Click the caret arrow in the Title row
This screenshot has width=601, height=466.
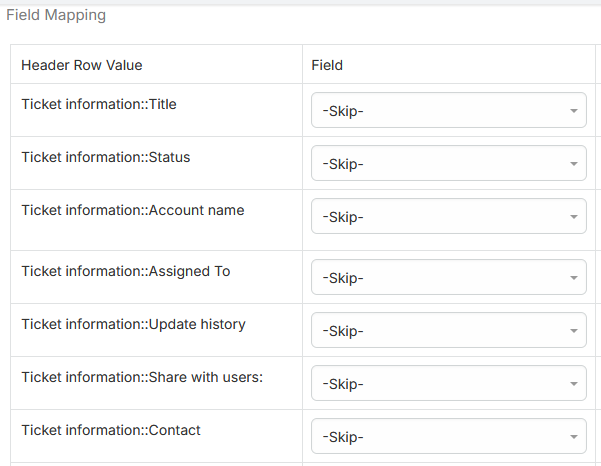(574, 111)
